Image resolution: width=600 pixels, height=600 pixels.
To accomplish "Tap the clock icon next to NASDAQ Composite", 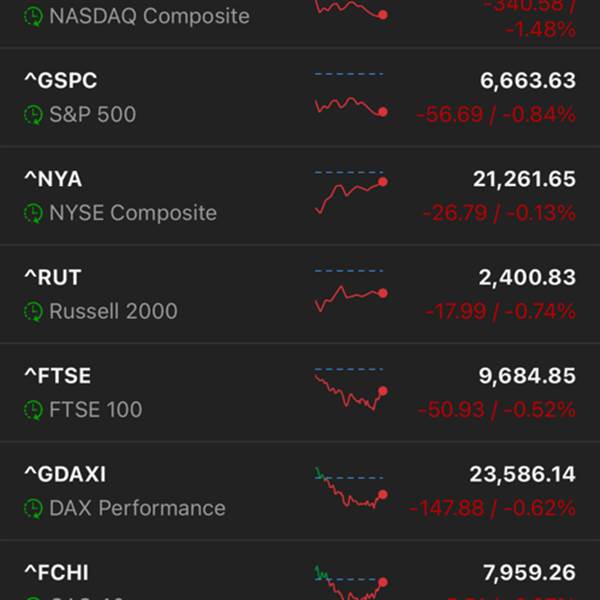I will (x=35, y=17).
